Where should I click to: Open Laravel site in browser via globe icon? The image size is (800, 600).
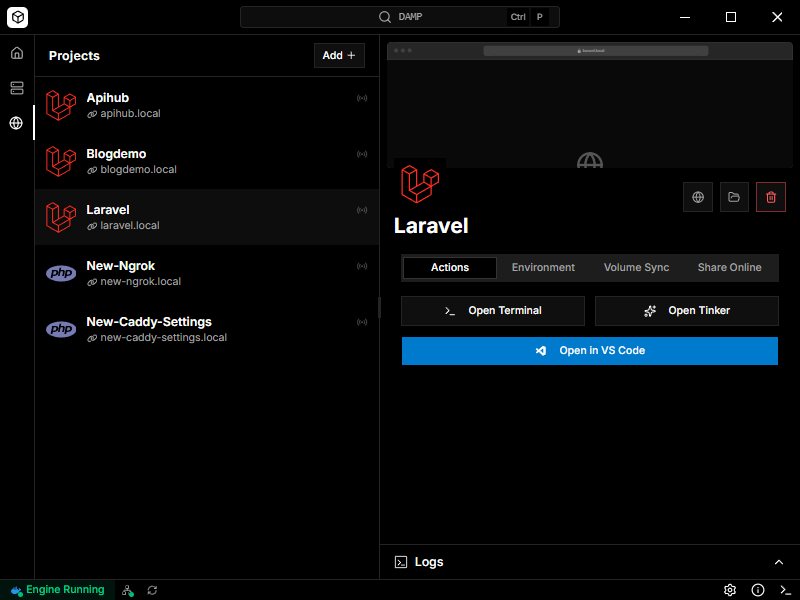[697, 196]
